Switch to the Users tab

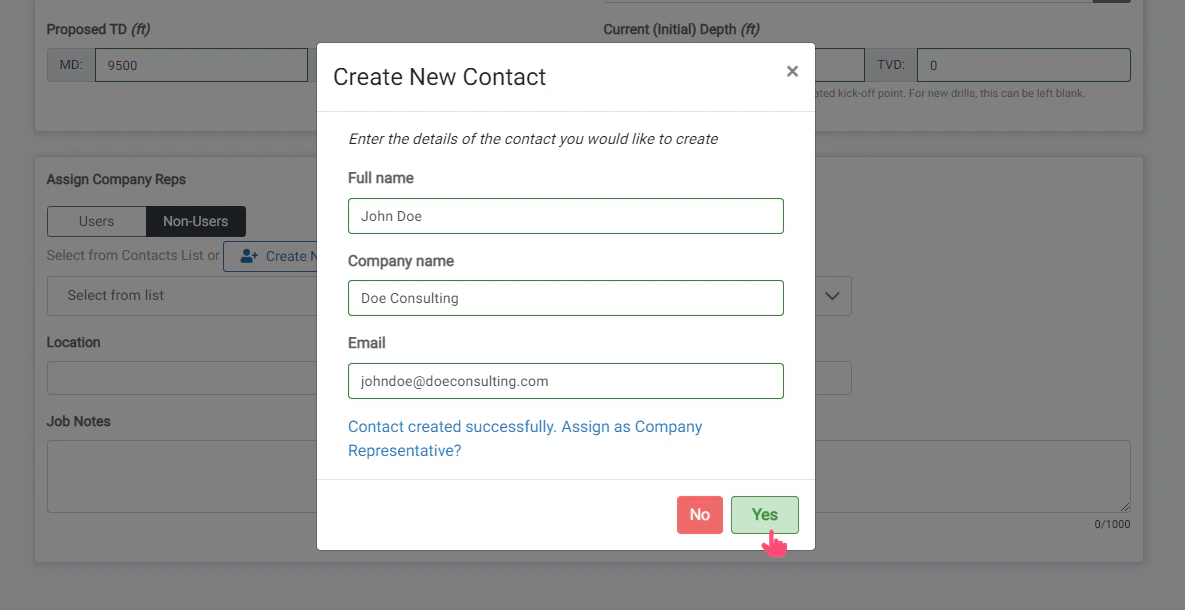coord(97,221)
